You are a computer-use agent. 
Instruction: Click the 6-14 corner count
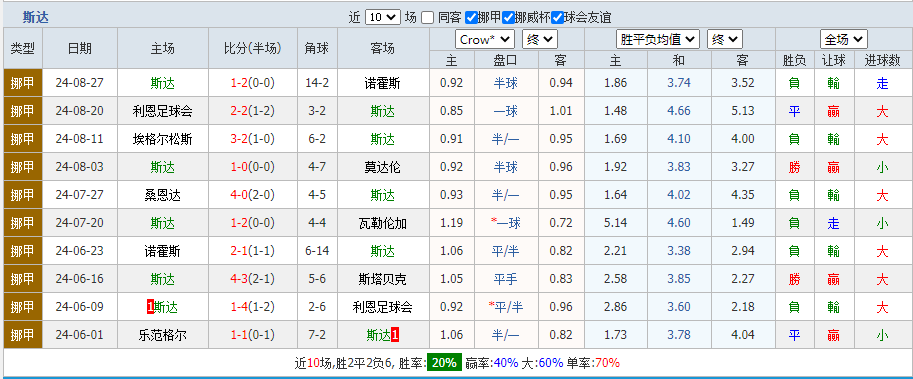click(317, 251)
